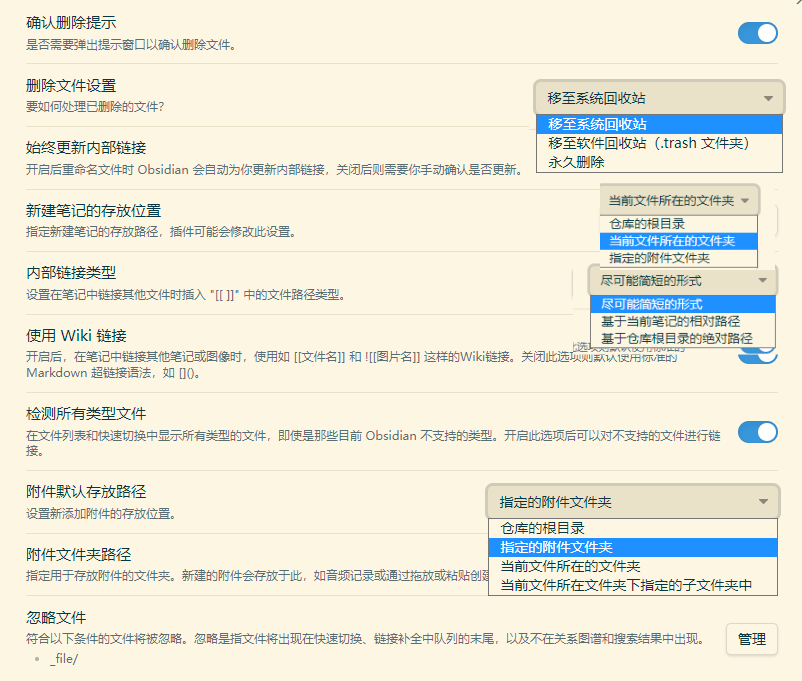Disable the 检测所有类型文件 switch
This screenshot has height=681, width=802.
[757, 432]
